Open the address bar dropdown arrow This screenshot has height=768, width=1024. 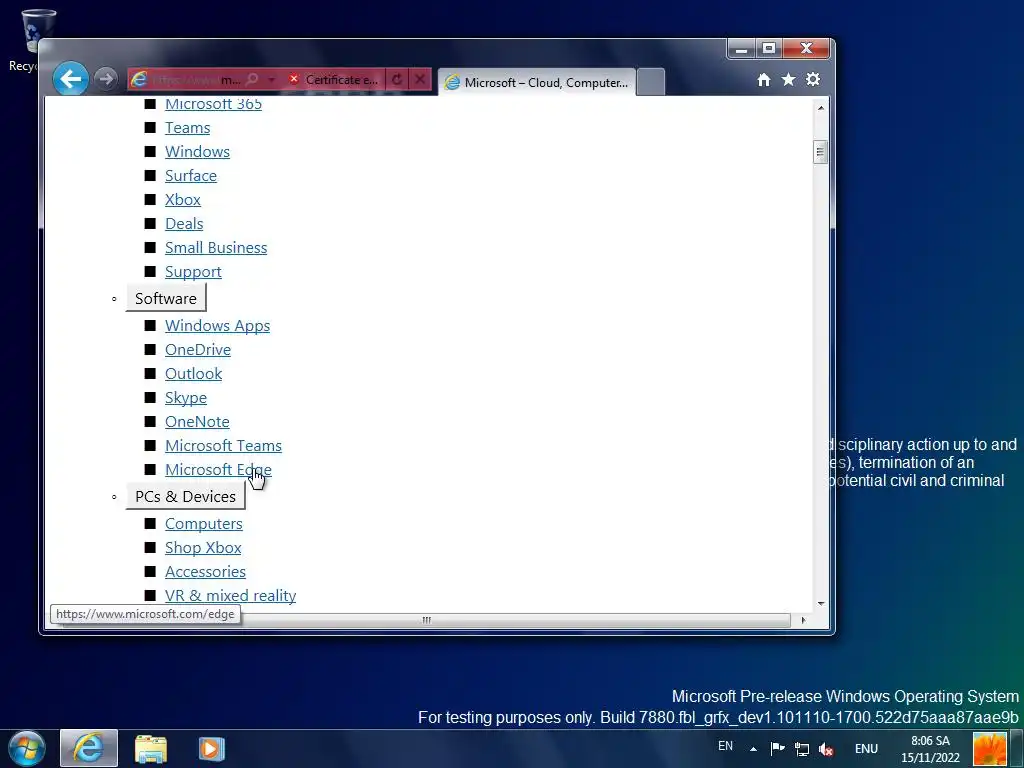tap(272, 80)
